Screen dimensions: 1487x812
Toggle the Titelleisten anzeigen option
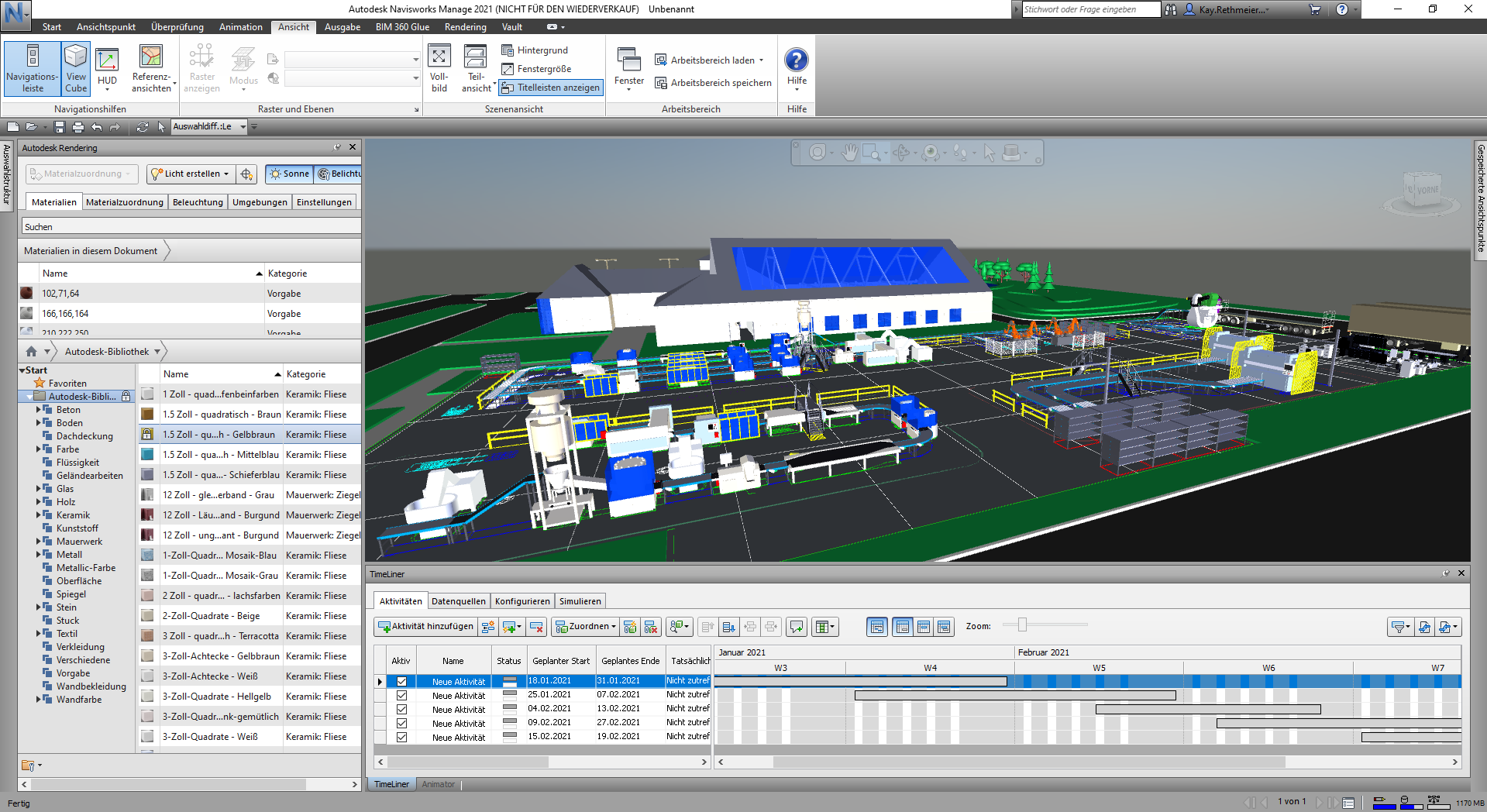550,88
